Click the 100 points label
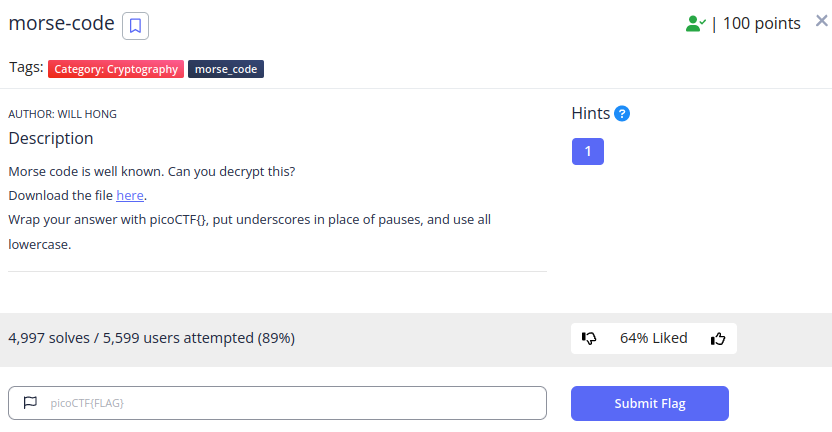This screenshot has height=432, width=832. coord(761,23)
